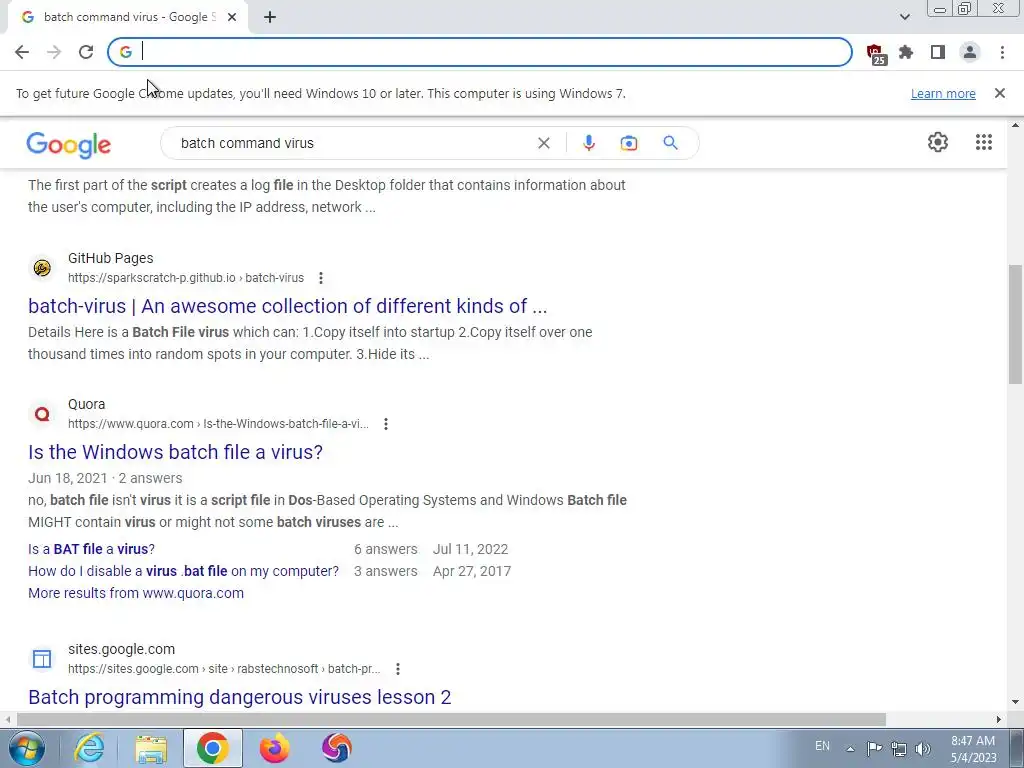The height and width of the screenshot is (768, 1024).
Task: Select the batch command virus tab
Action: (x=127, y=18)
